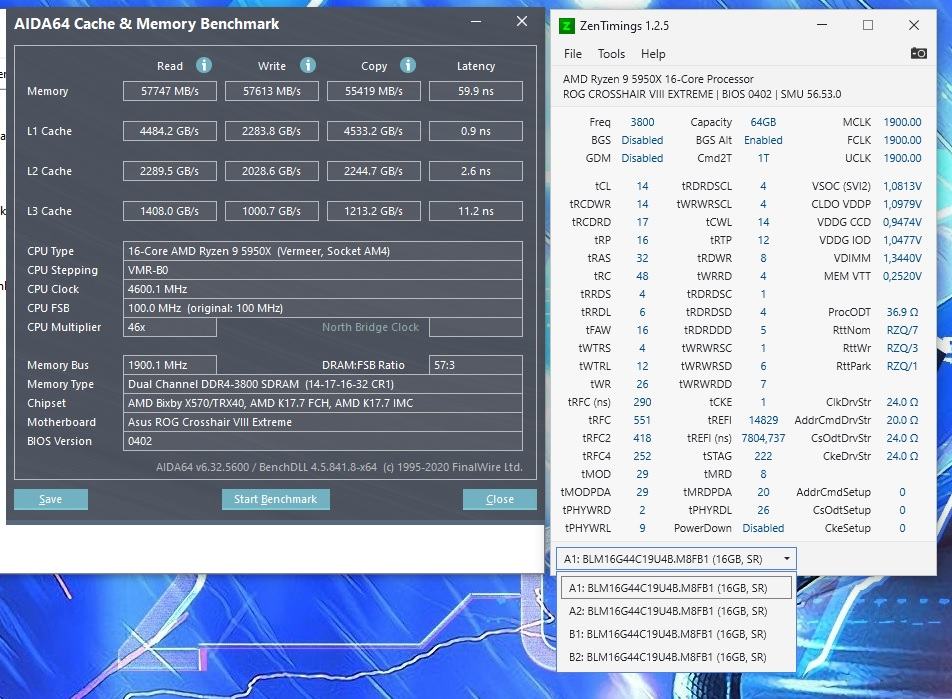The image size is (952, 699).
Task: Click the Memory Latency value 59.9 ns
Action: [476, 91]
